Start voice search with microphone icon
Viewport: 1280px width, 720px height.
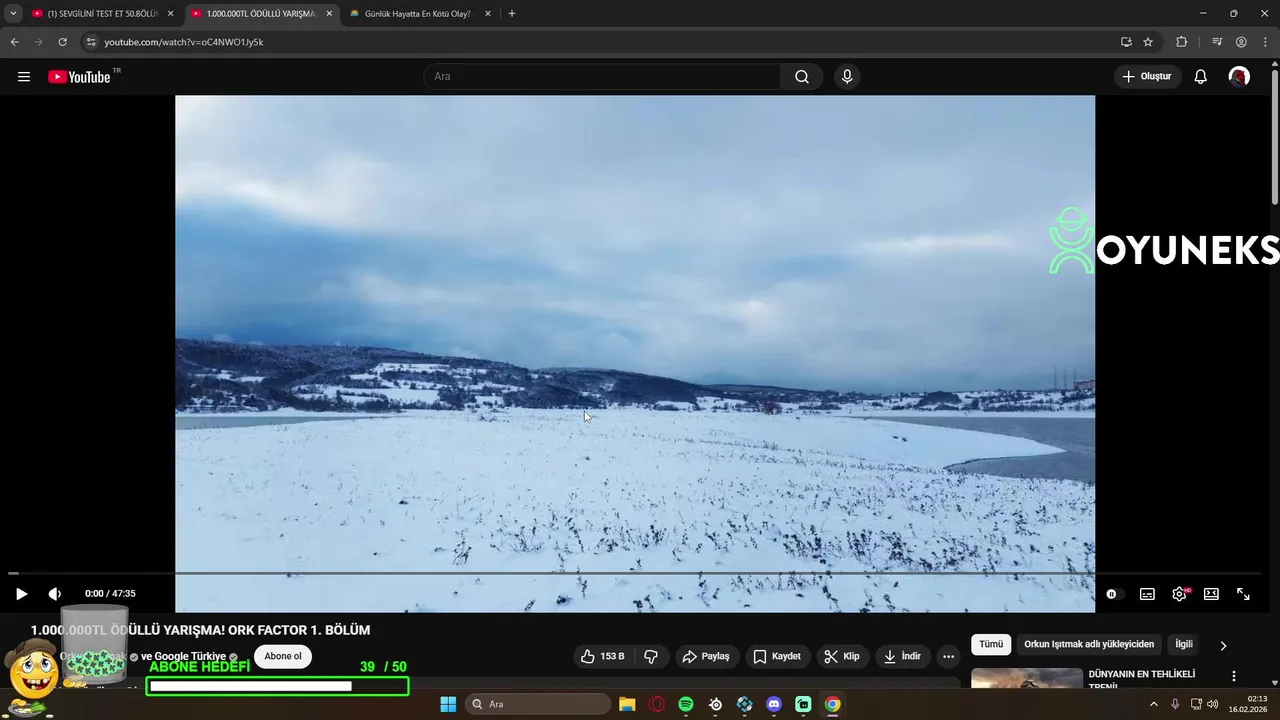[847, 77]
